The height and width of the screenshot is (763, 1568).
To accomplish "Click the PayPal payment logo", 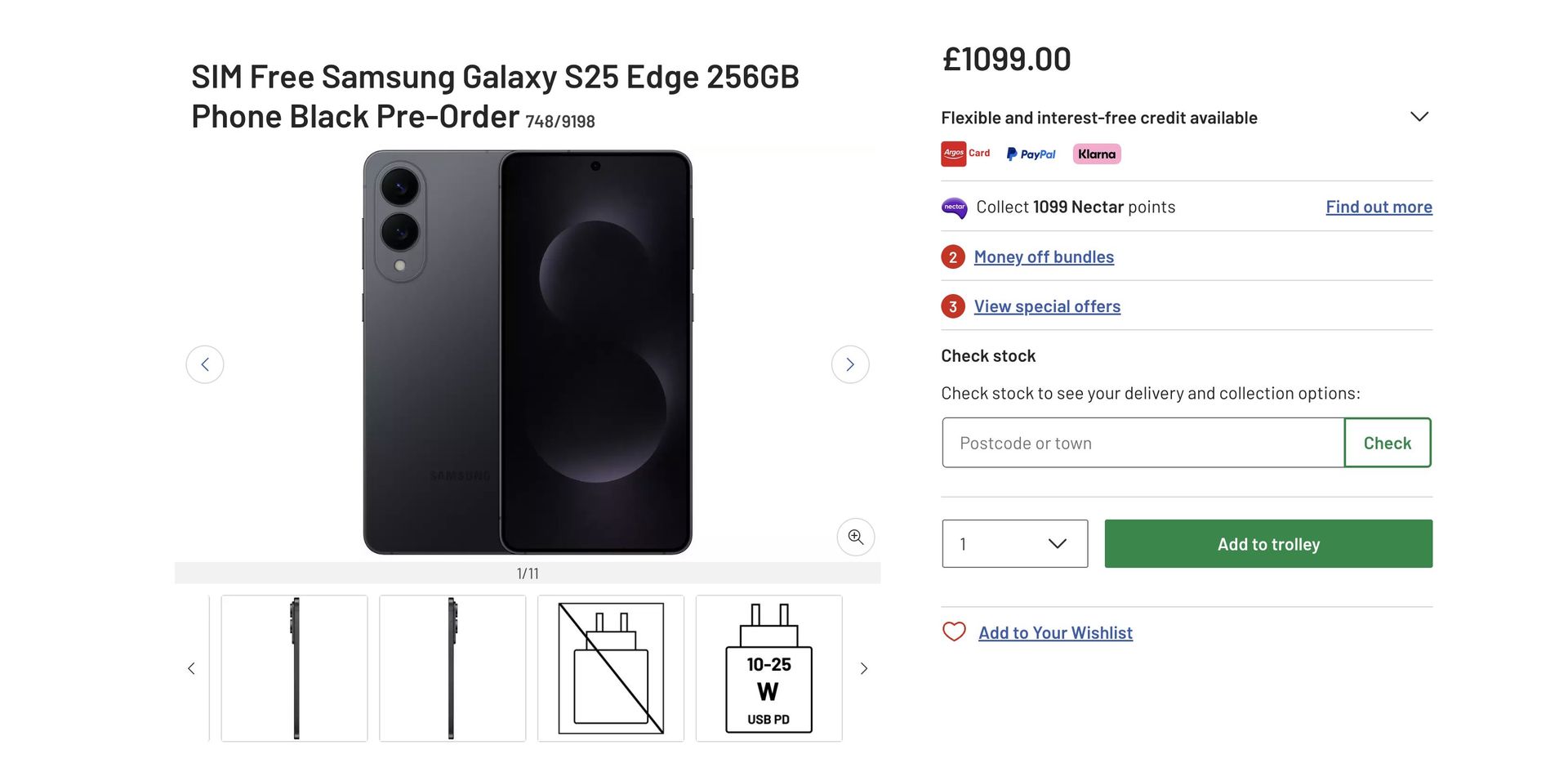I will coord(1031,154).
